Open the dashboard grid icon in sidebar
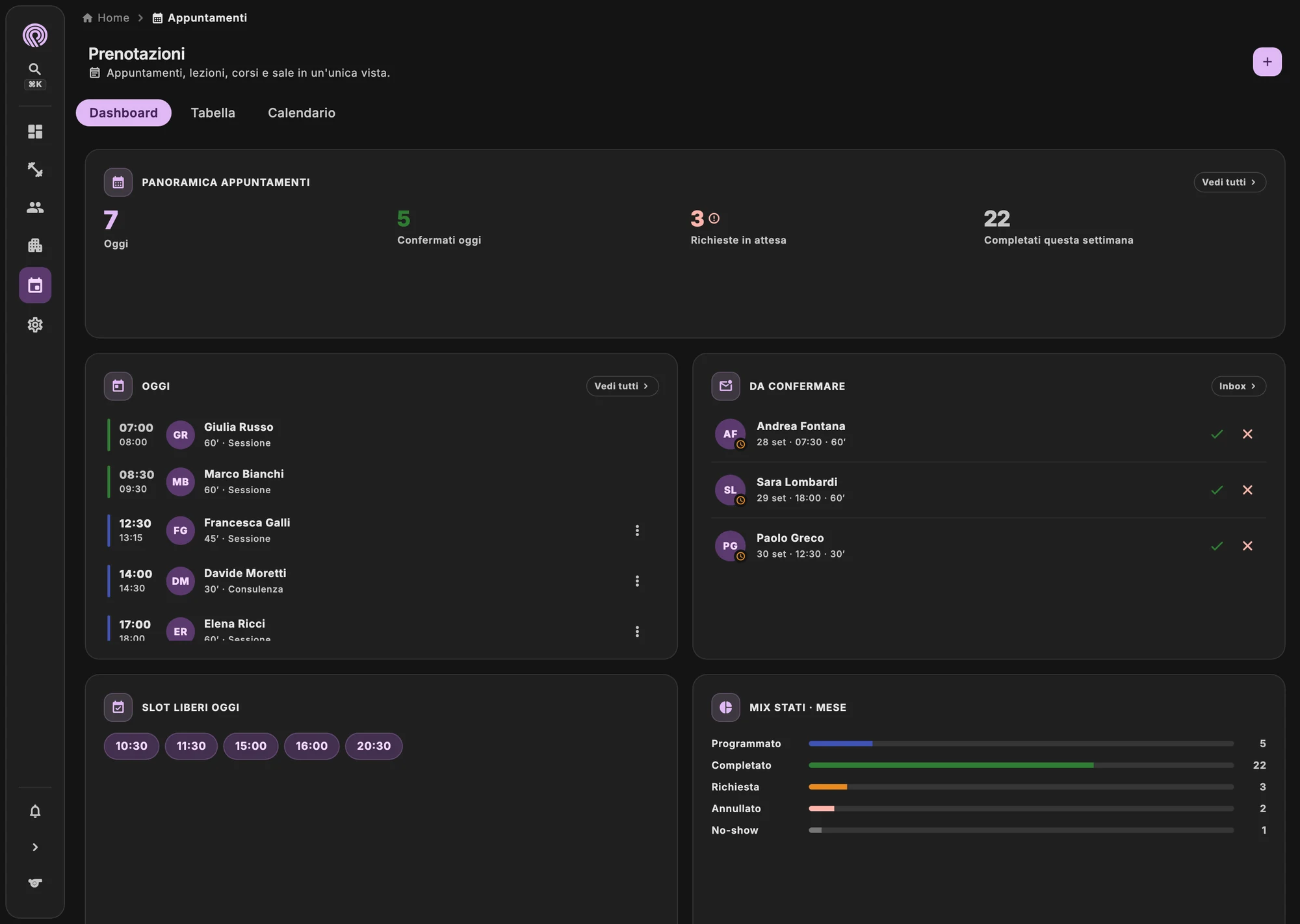 pos(35,132)
